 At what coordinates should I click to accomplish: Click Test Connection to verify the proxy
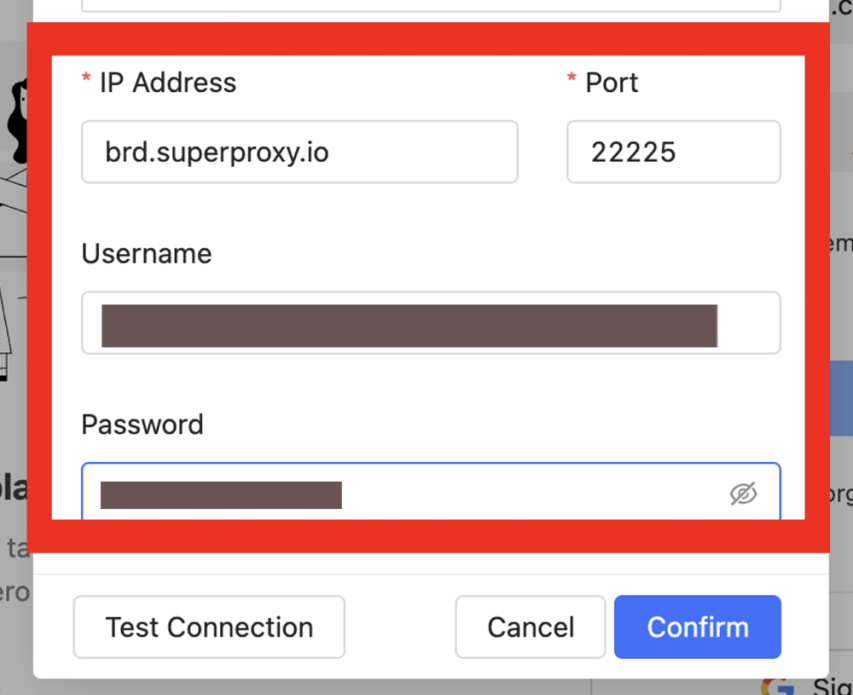tap(208, 627)
